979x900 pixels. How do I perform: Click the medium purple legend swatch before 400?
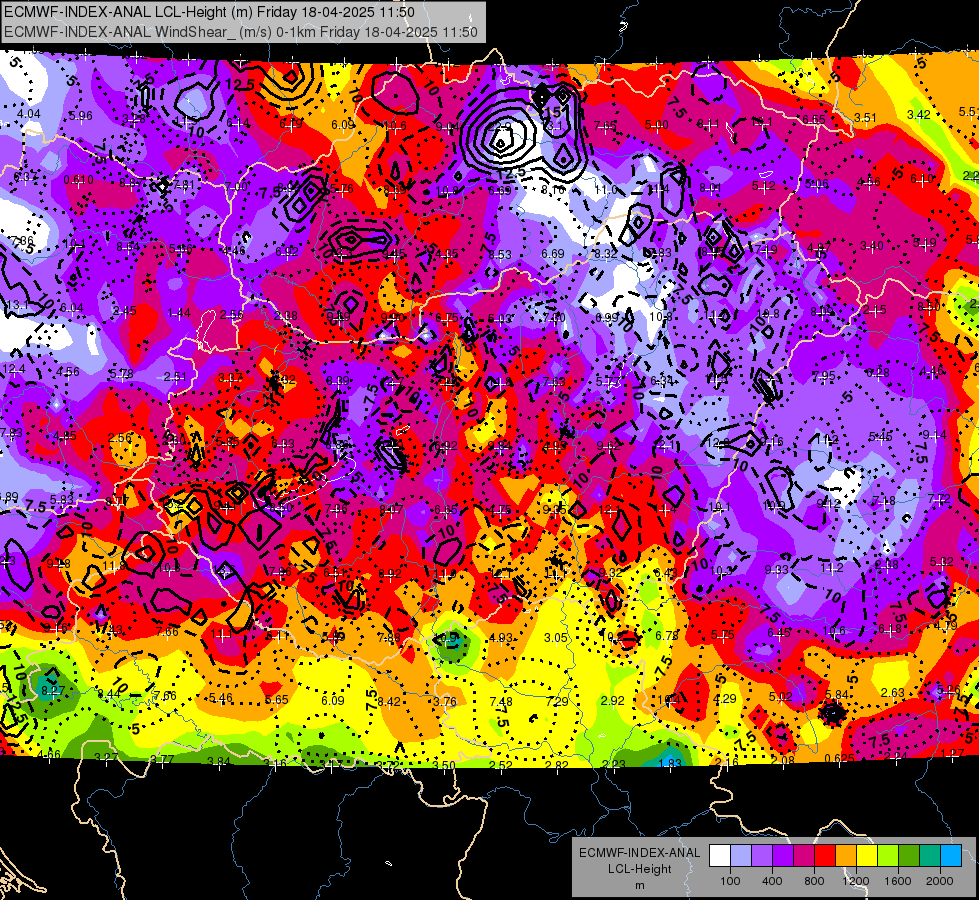click(x=762, y=856)
